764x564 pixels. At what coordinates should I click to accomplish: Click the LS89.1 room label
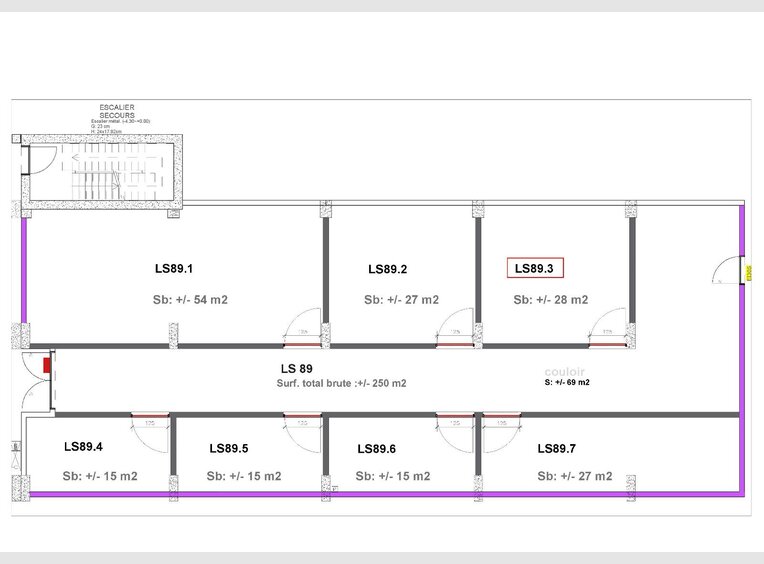point(173,268)
